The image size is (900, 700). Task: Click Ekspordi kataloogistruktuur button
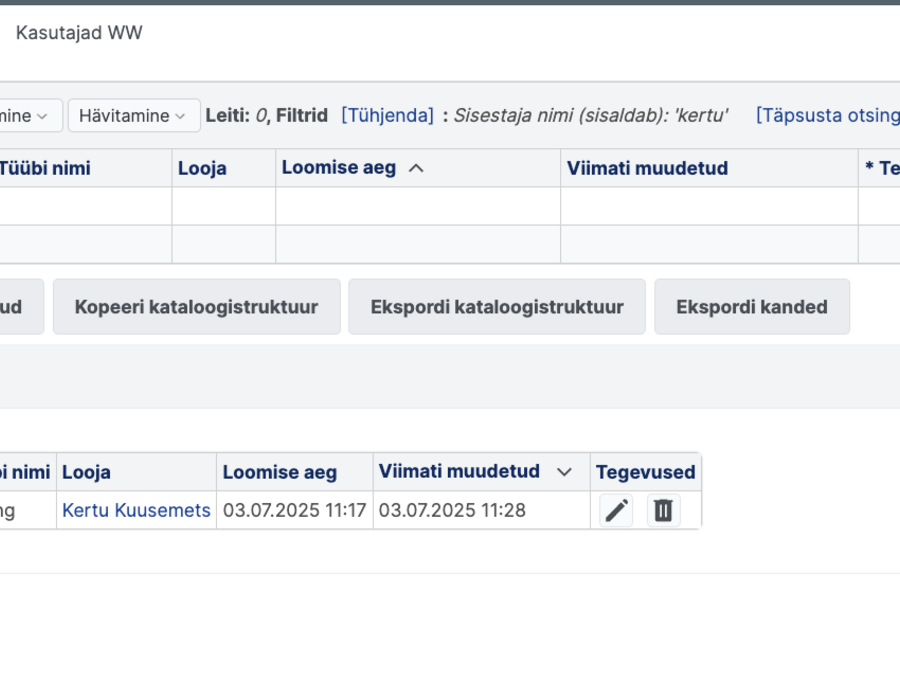point(497,307)
